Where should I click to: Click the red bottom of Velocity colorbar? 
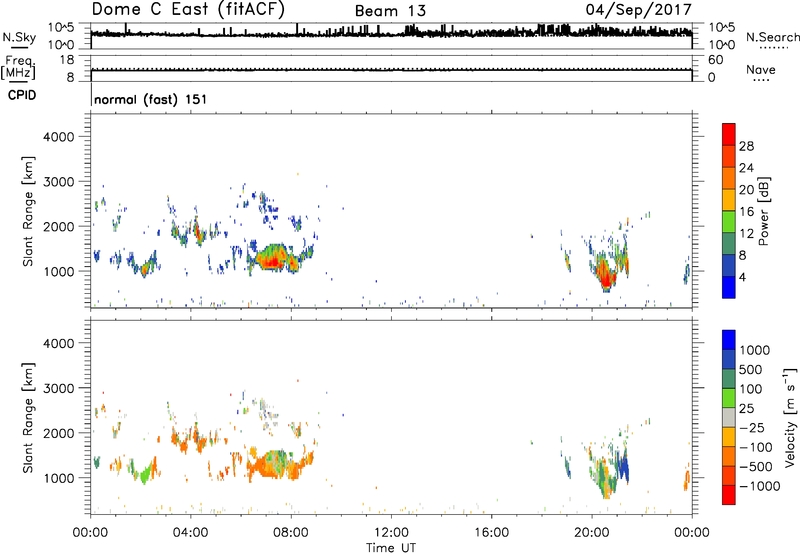729,495
